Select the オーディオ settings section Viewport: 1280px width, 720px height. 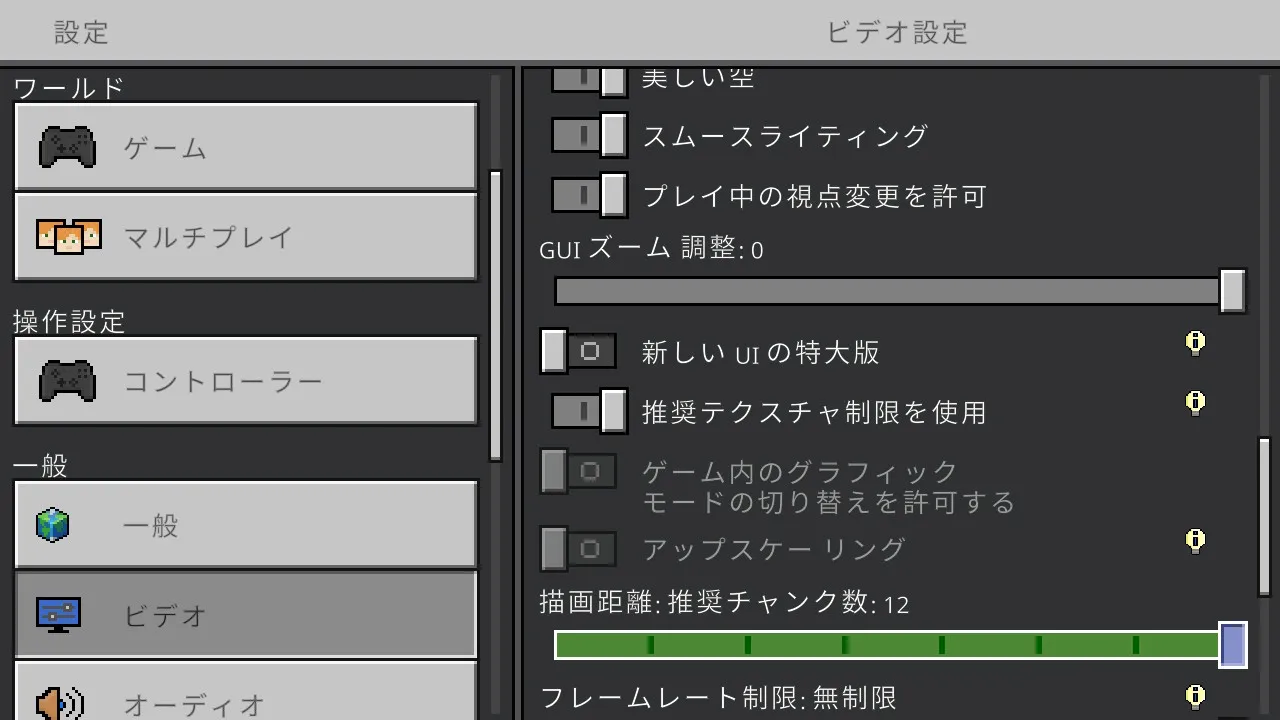coord(245,700)
